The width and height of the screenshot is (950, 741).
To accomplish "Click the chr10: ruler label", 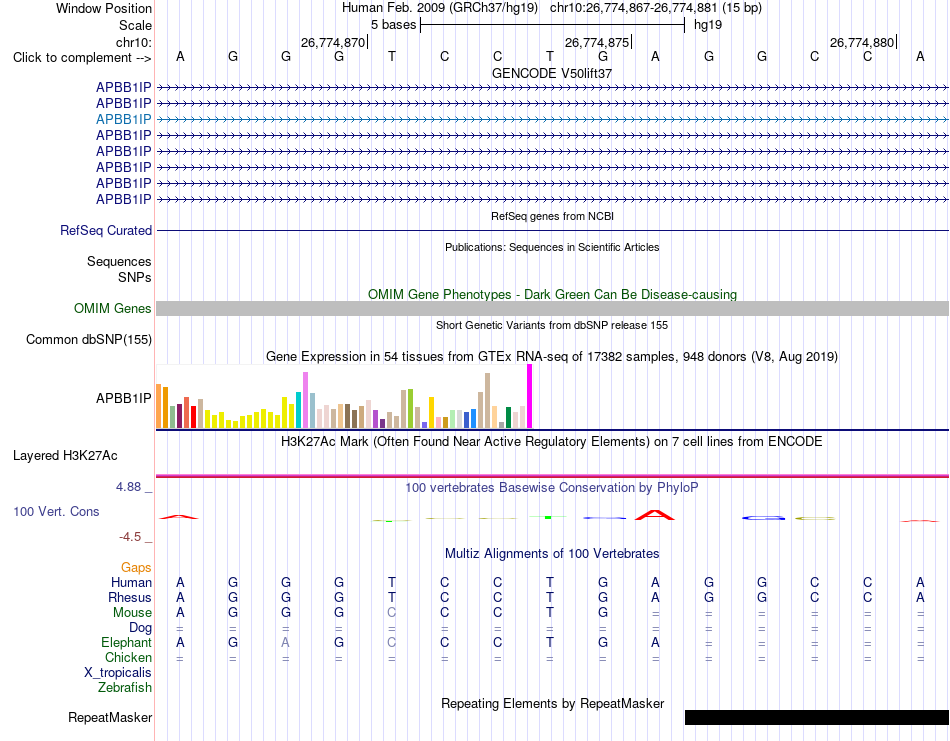I will [x=134, y=42].
